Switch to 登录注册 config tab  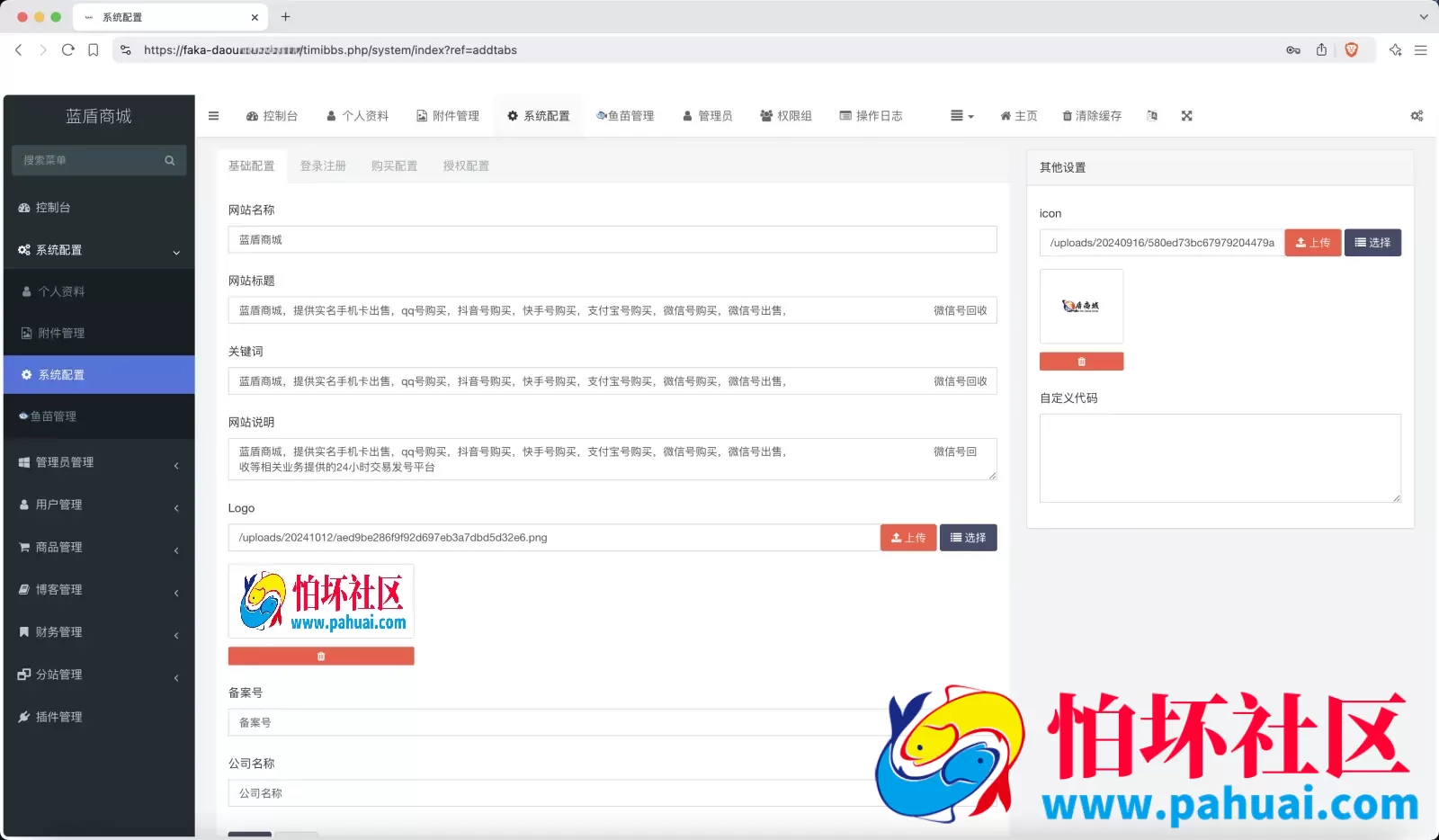click(323, 166)
